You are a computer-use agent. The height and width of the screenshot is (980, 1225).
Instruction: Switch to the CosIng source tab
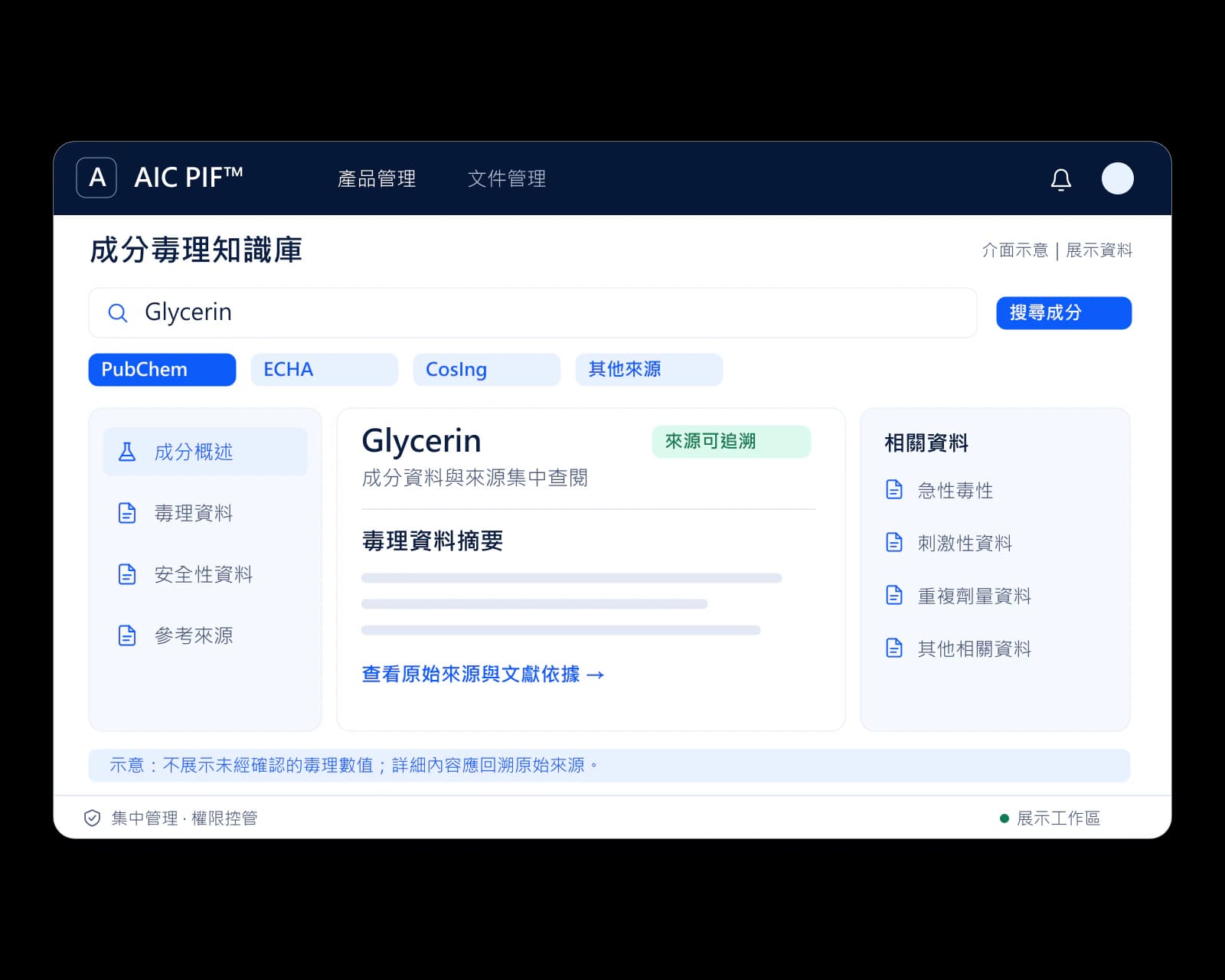coord(487,370)
